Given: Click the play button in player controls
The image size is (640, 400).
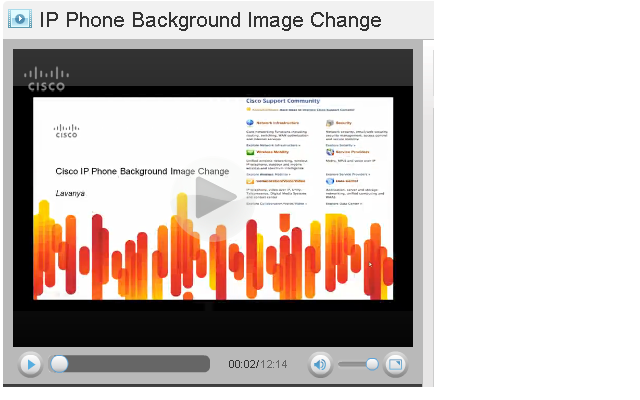Looking at the screenshot, I should 31,364.
